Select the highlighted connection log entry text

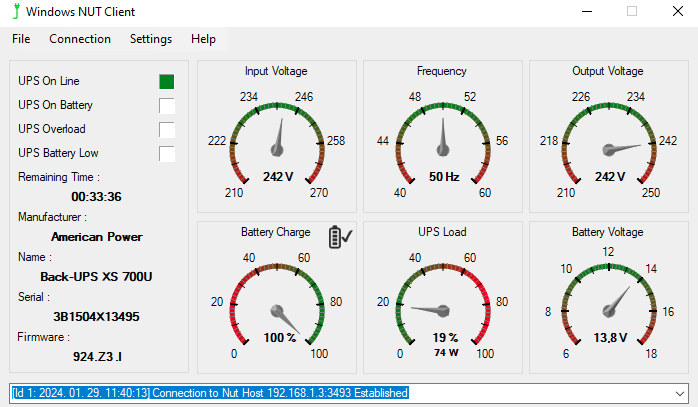click(210, 393)
